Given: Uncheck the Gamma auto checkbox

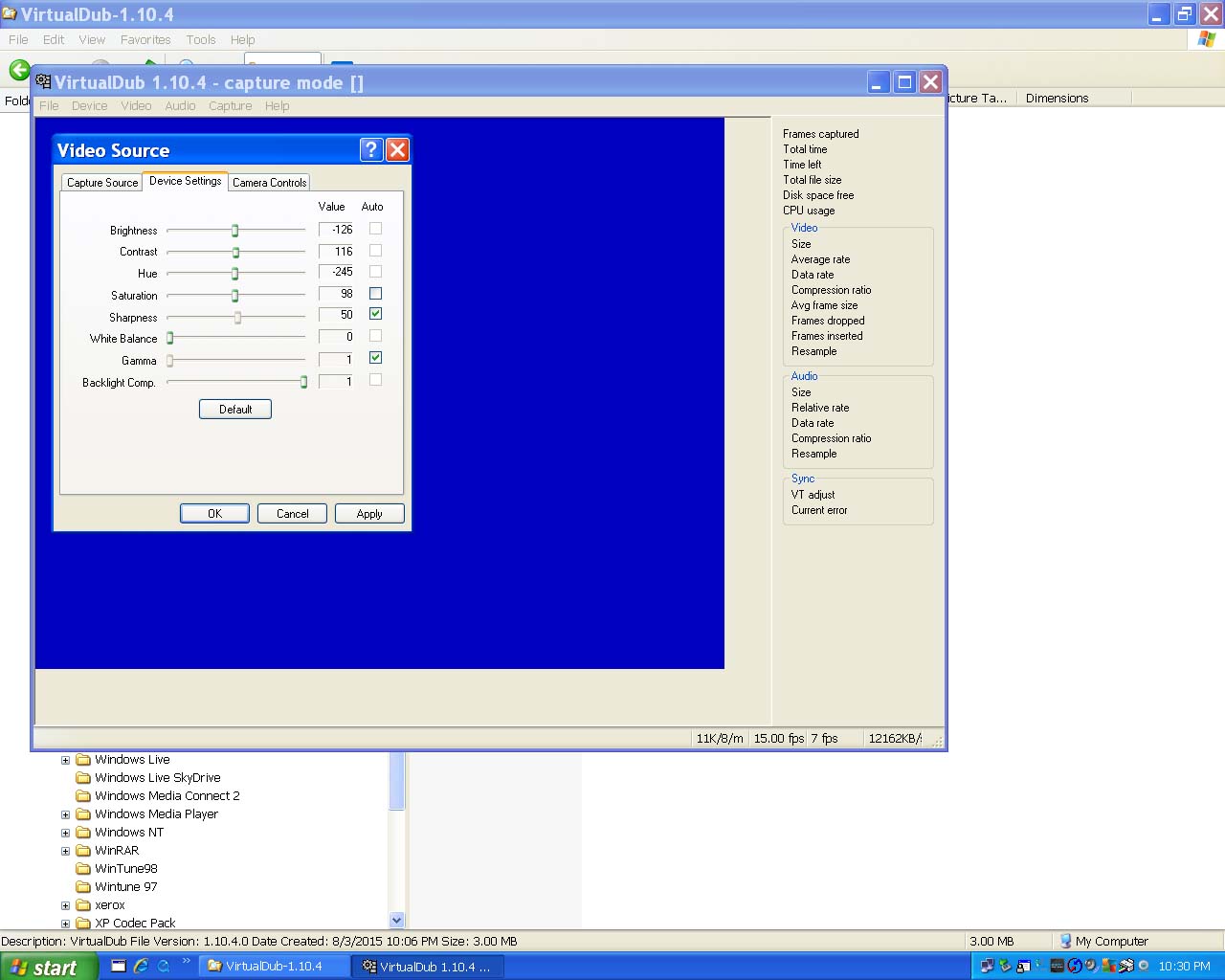Looking at the screenshot, I should point(375,358).
